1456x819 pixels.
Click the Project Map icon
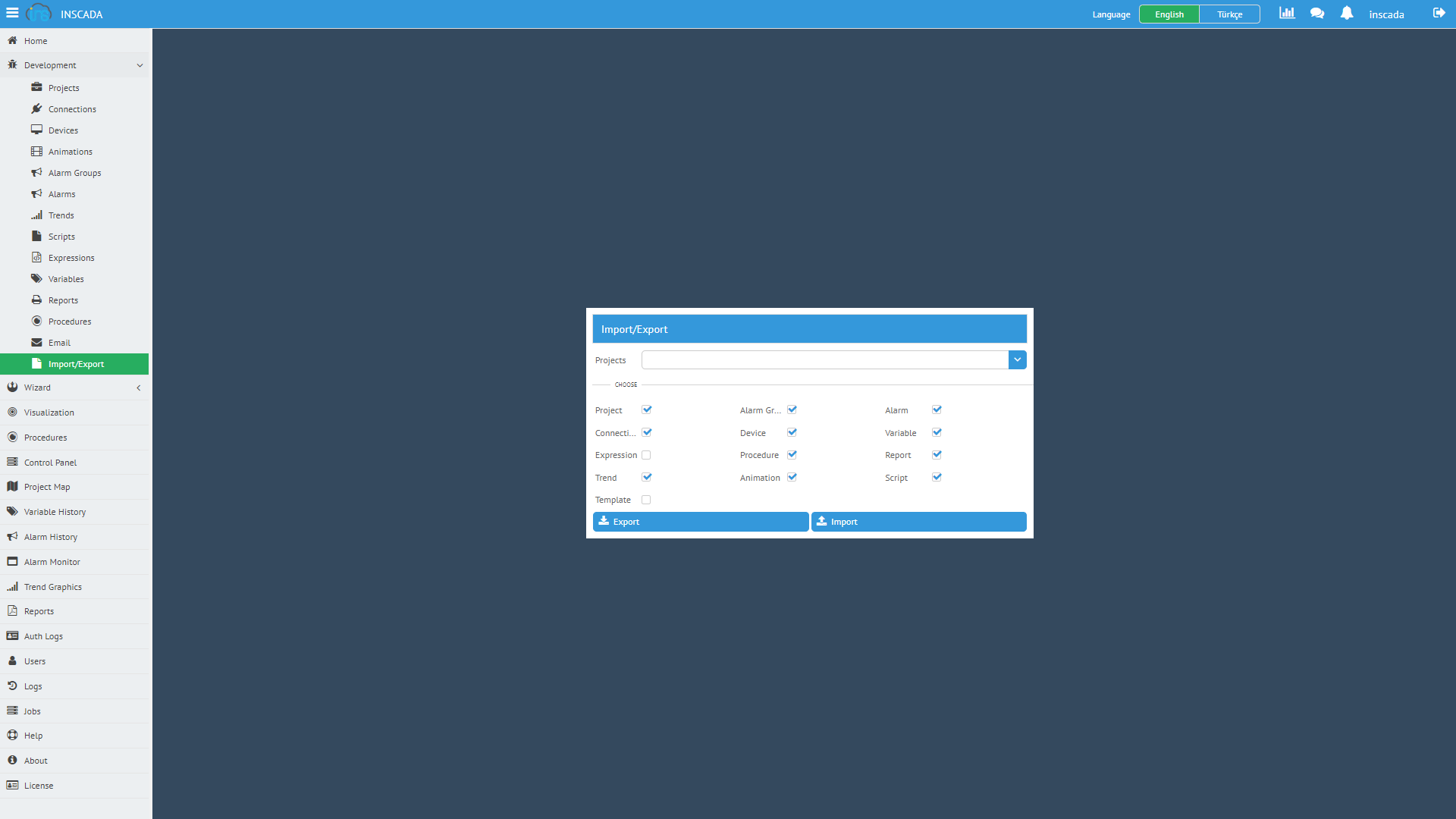tap(12, 486)
